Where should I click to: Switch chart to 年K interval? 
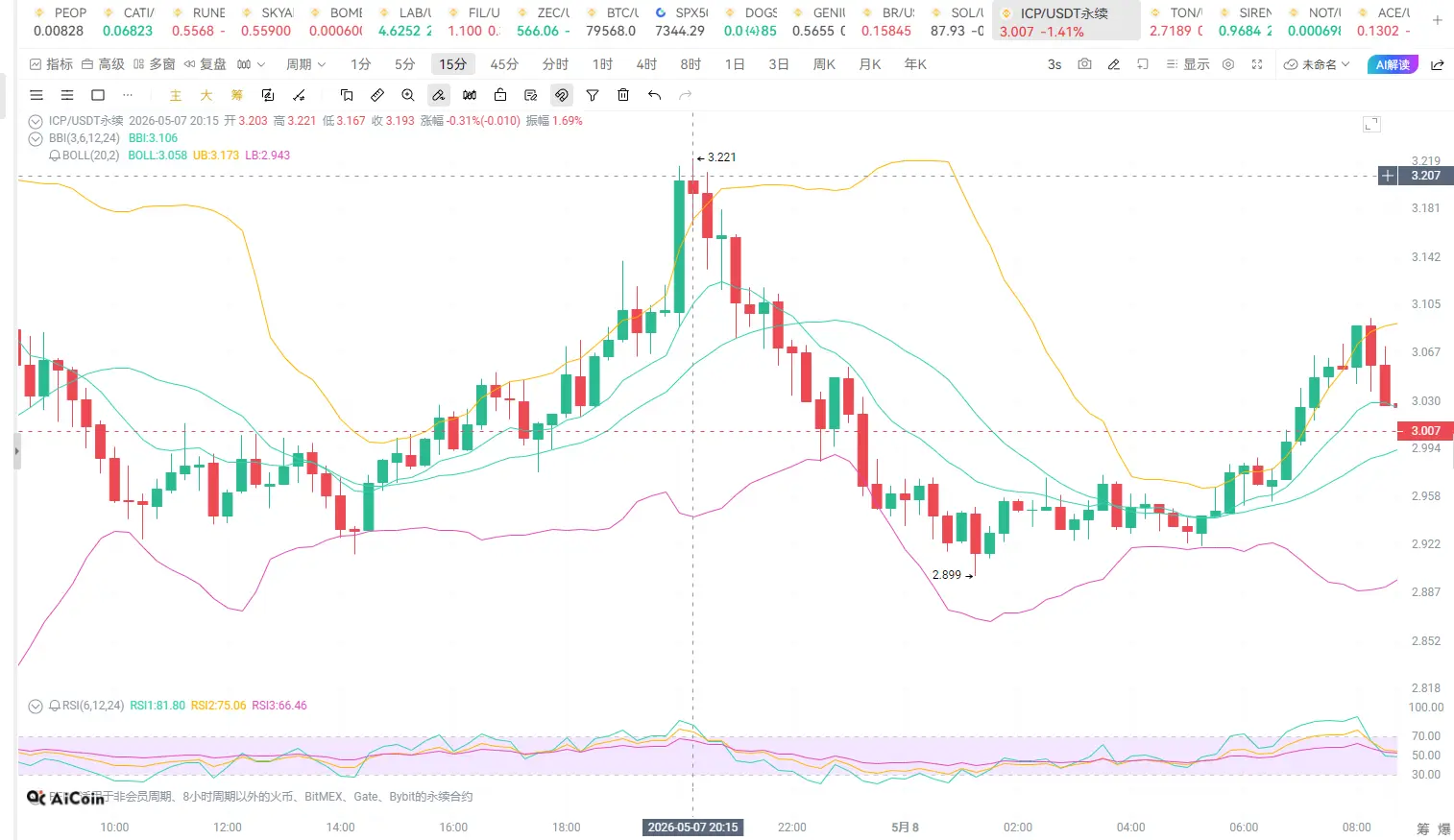pos(915,64)
